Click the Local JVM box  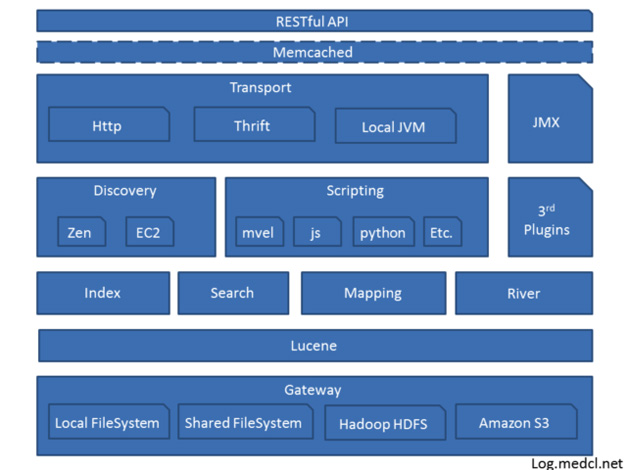pyautogui.click(x=394, y=127)
